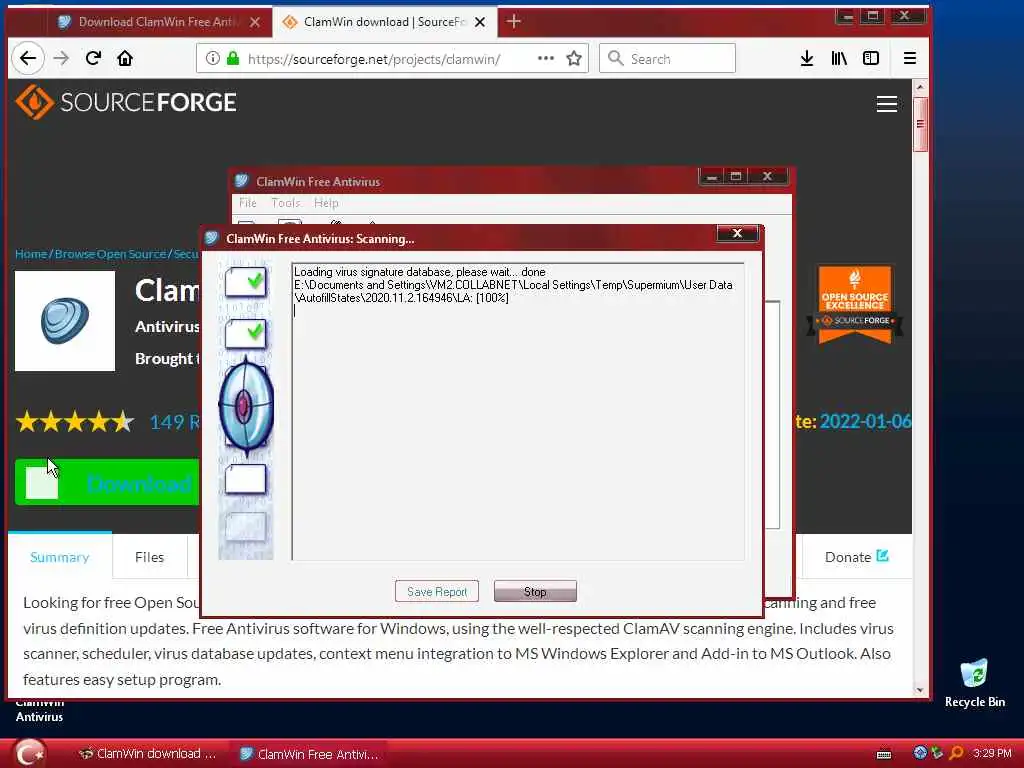Click the five-star rating

[74, 422]
